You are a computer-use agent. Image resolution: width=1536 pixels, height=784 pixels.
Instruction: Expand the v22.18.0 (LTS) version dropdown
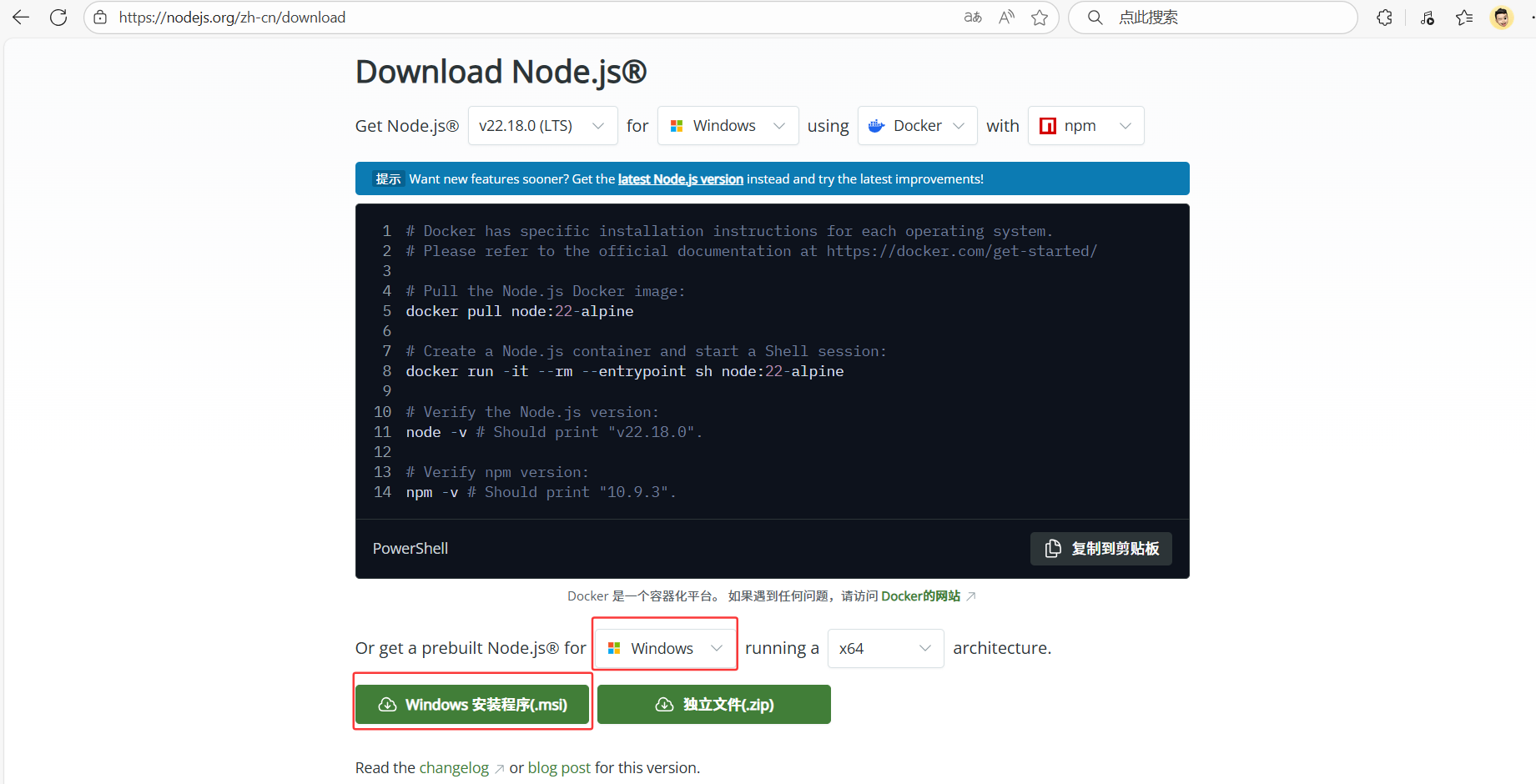pyautogui.click(x=542, y=126)
